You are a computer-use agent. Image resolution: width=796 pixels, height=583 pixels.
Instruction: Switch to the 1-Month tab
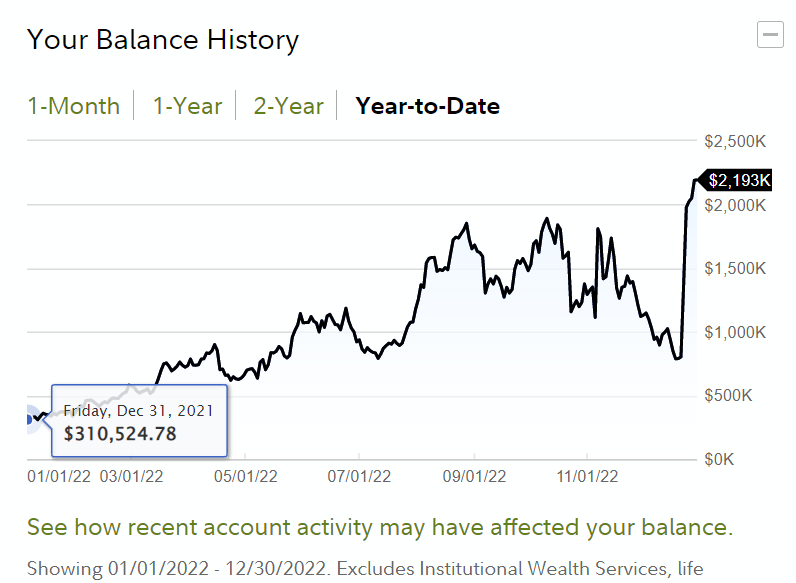click(x=73, y=106)
